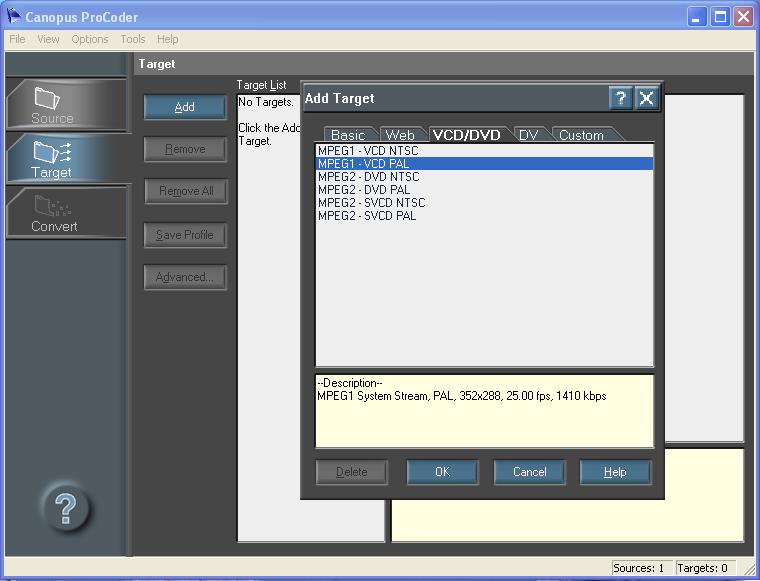Viewport: 760px width, 581px height.
Task: Click the Remove All button
Action: (x=186, y=191)
